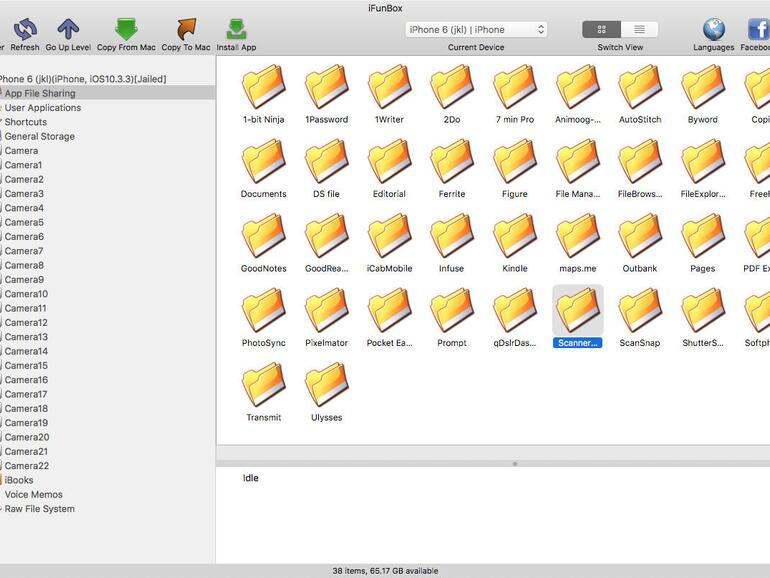
Task: Open the Languages globe icon
Action: (713, 30)
